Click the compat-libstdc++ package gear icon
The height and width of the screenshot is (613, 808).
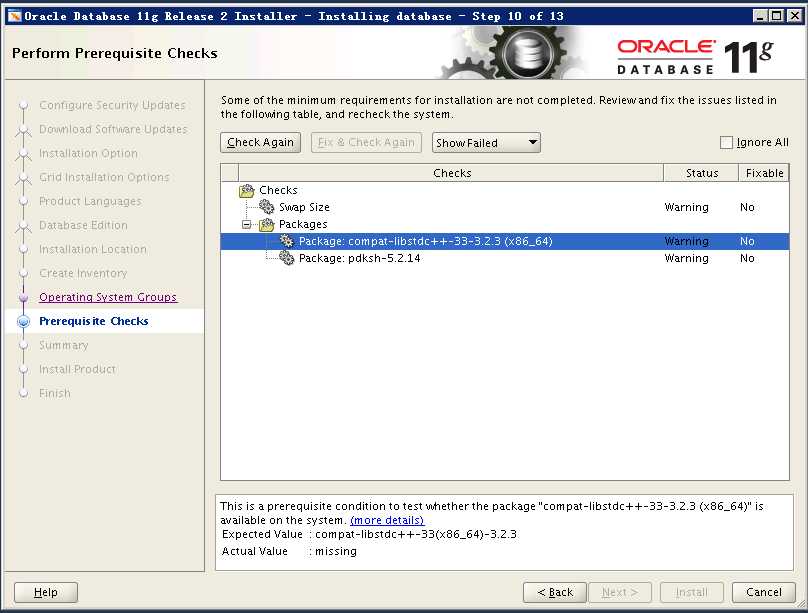coord(287,241)
